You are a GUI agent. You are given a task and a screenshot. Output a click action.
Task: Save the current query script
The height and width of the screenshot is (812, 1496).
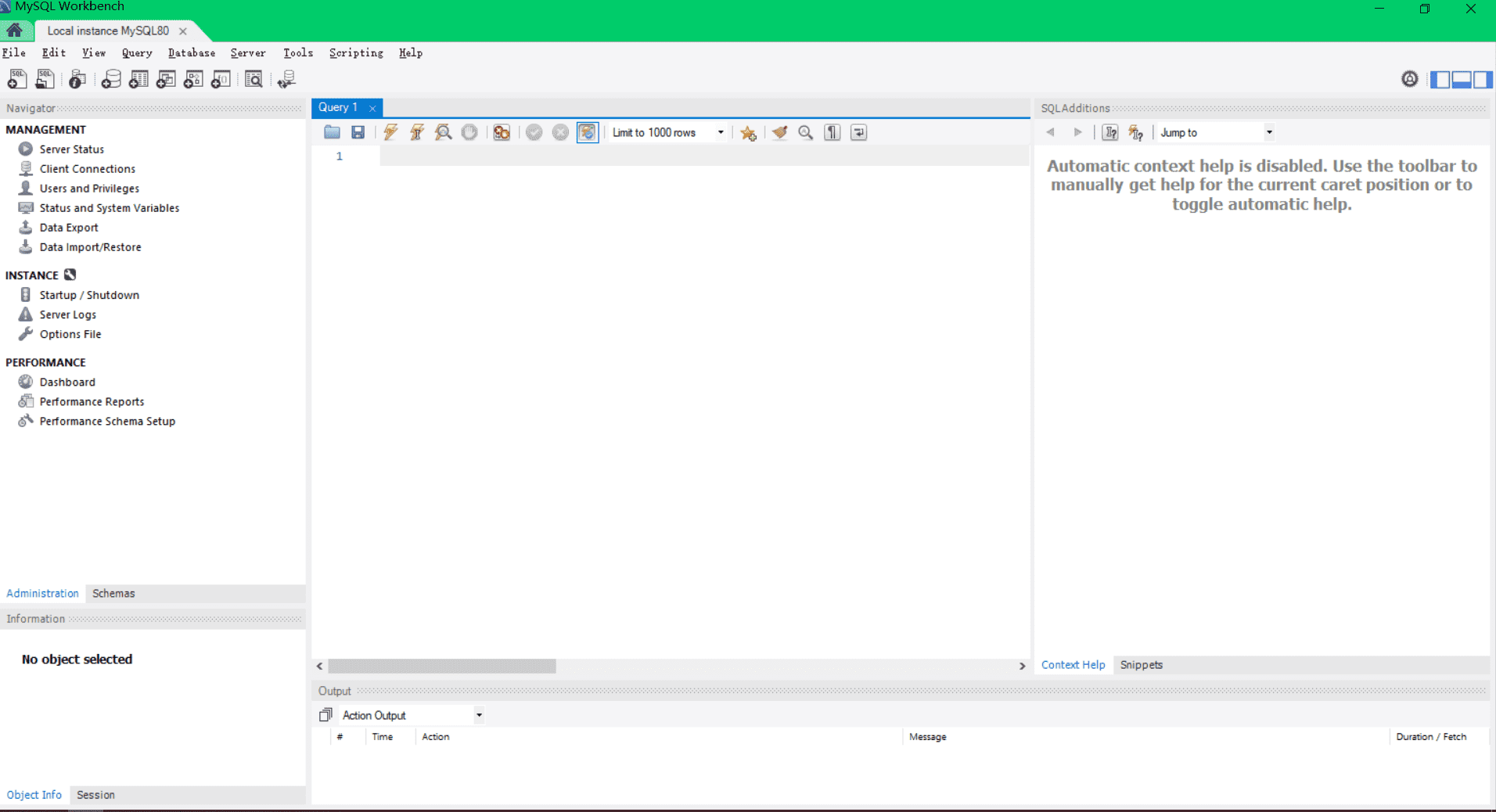point(358,132)
